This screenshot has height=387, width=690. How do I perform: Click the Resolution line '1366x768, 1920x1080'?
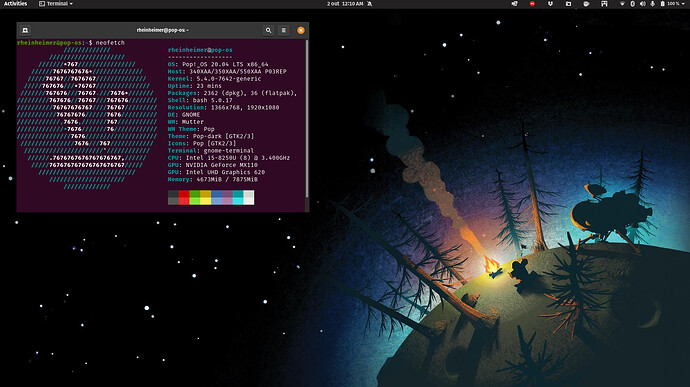(x=223, y=107)
